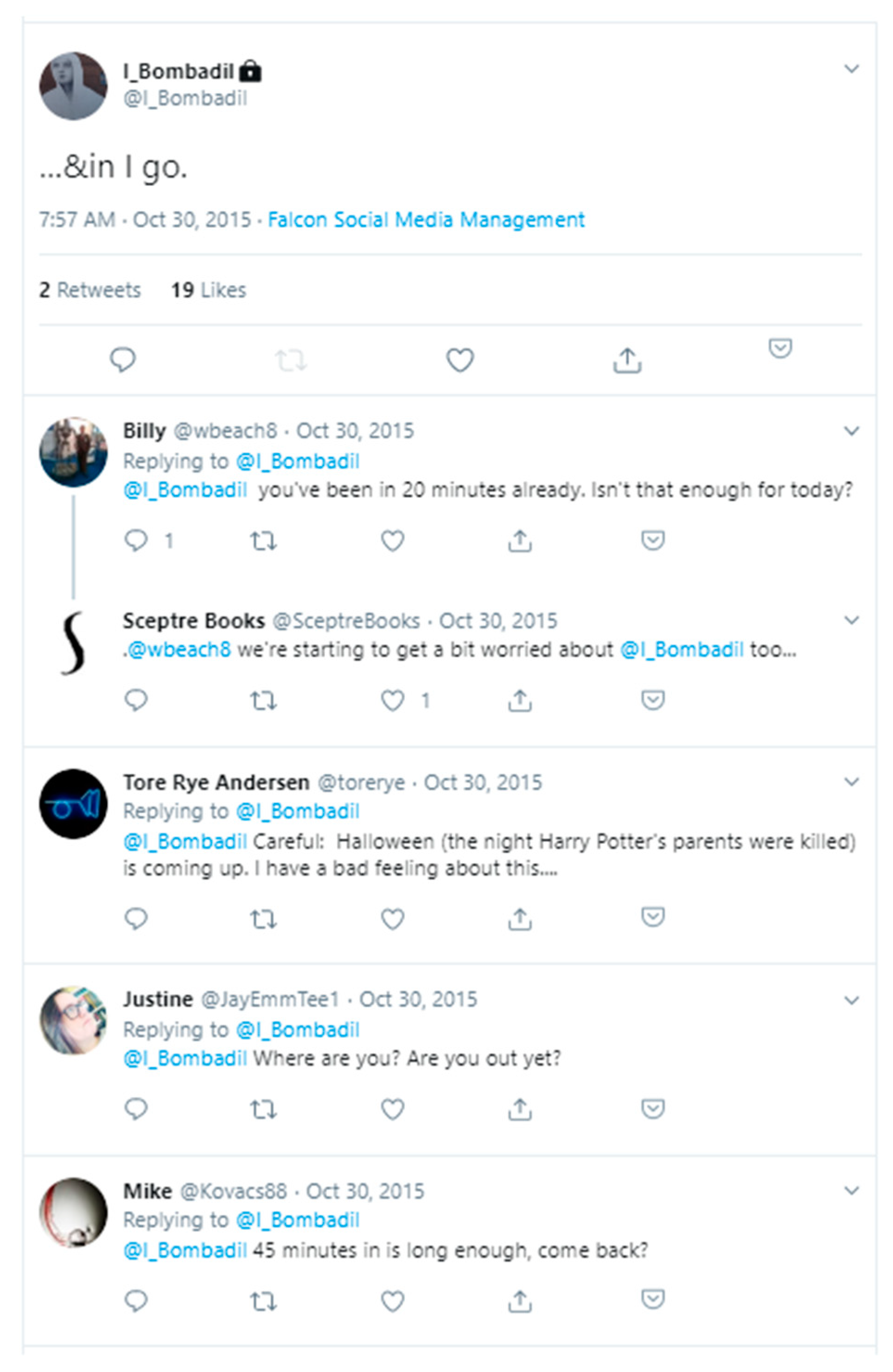
Task: Open @wbeach8 mention in Sceptre Books reply
Action: coord(179,650)
